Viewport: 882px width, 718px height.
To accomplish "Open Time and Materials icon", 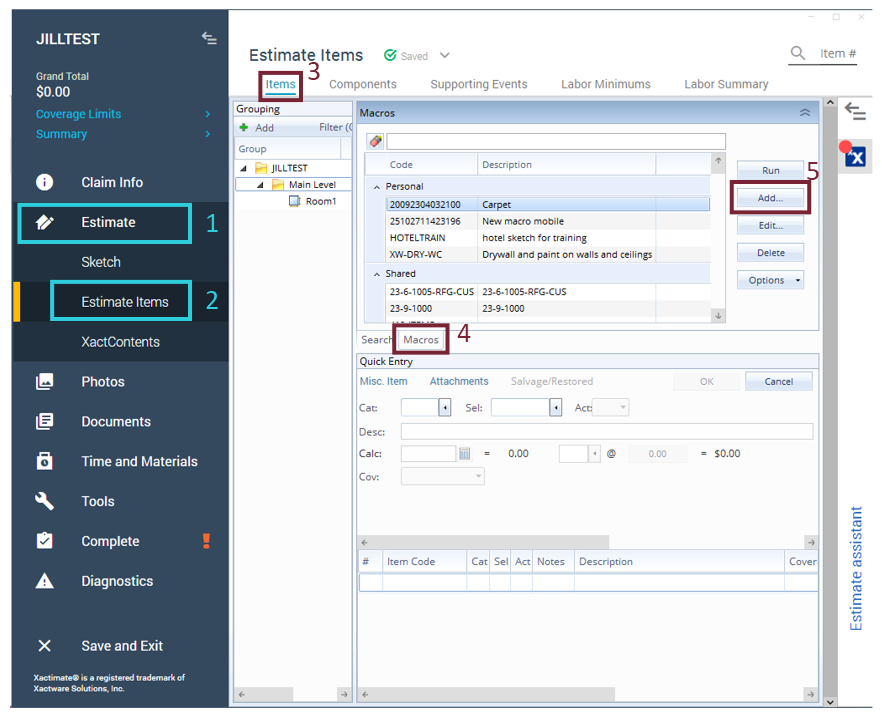I will [x=44, y=462].
